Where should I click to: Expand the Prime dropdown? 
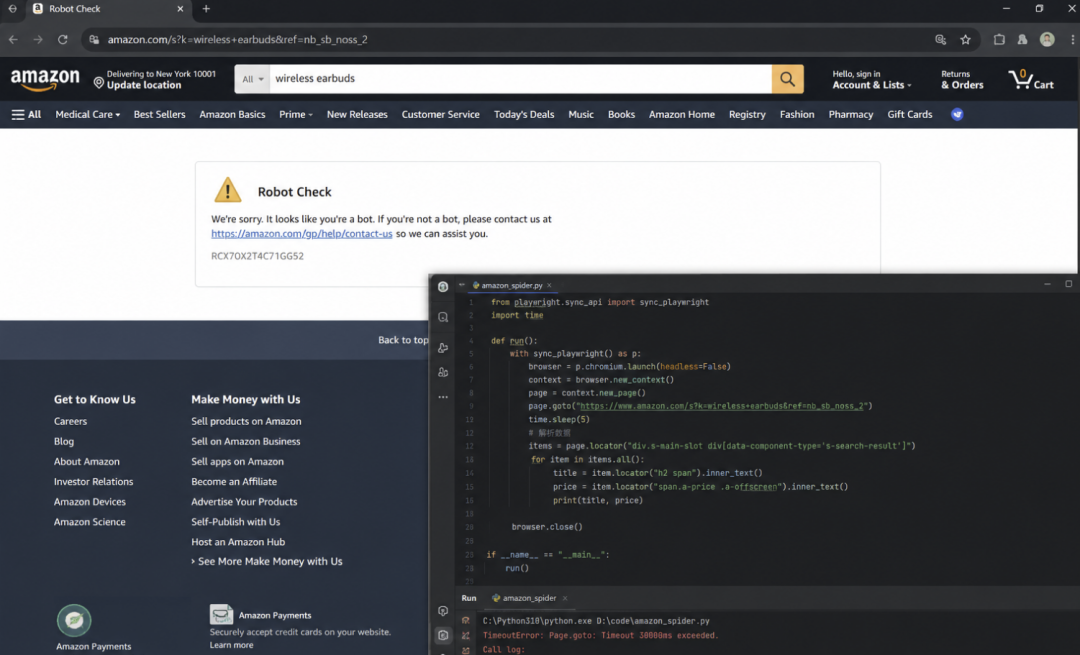(x=295, y=114)
